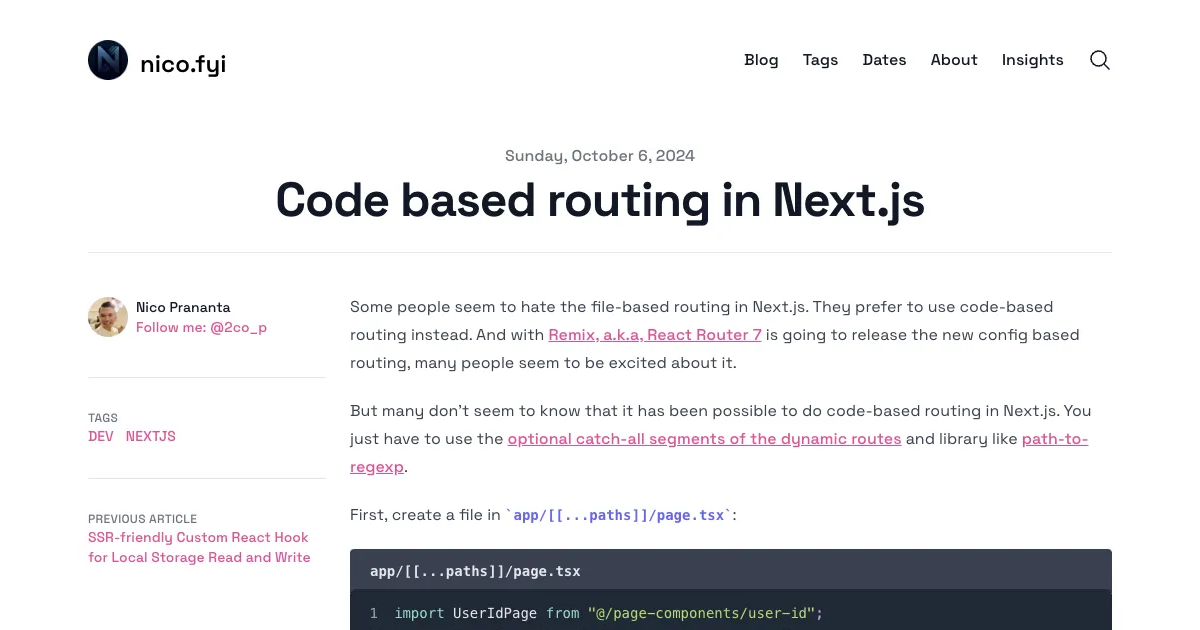Select the code block header 'app/[[...paths]]/page.tsx'

[475, 571]
